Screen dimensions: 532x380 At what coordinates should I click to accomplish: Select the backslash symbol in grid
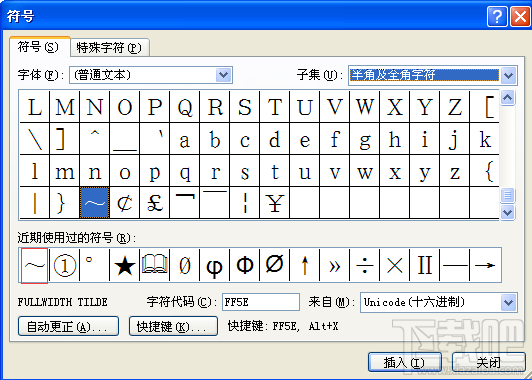point(35,139)
